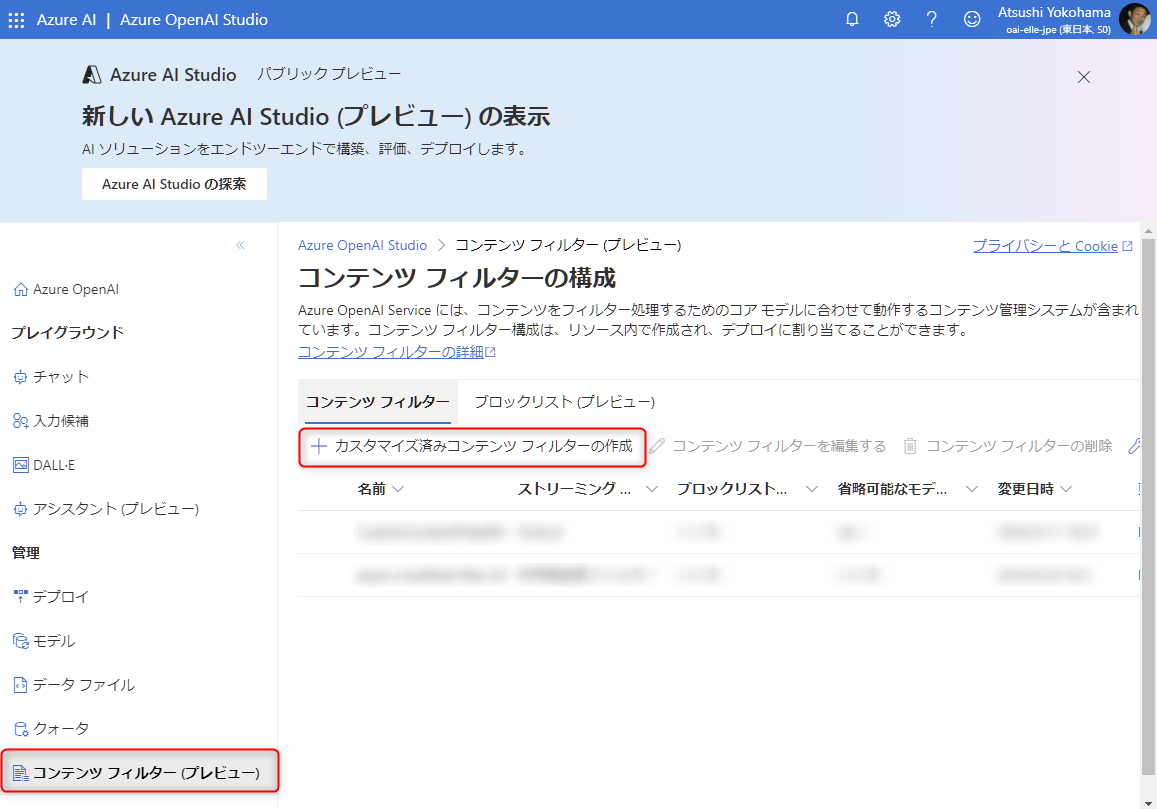Open the feedback smiley icon
This screenshot has height=809, width=1157.
973,19
